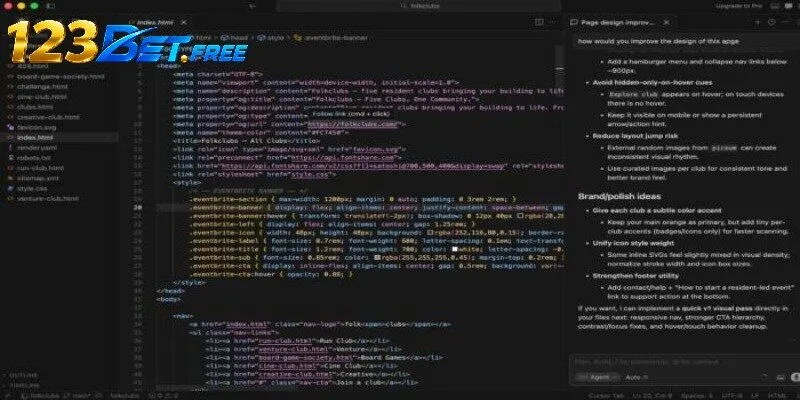This screenshot has width=800, height=400.
Task: Open run-club.html file
Action: pos(40,168)
